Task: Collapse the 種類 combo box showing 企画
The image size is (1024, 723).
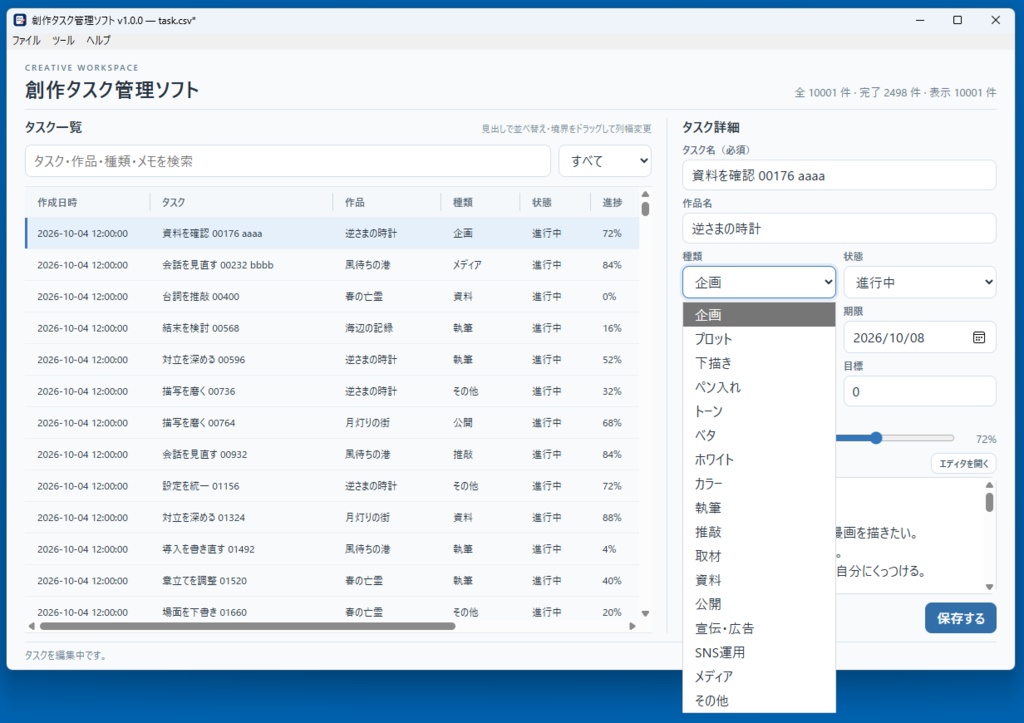Action: coord(759,282)
